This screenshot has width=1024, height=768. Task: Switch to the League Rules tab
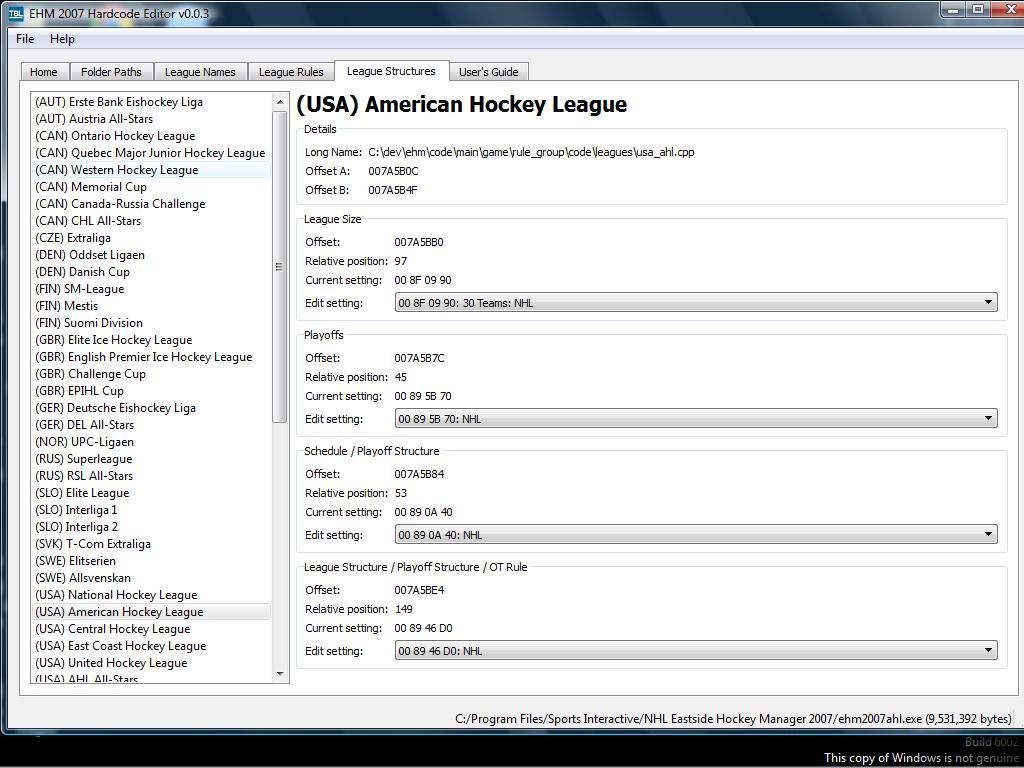(291, 72)
